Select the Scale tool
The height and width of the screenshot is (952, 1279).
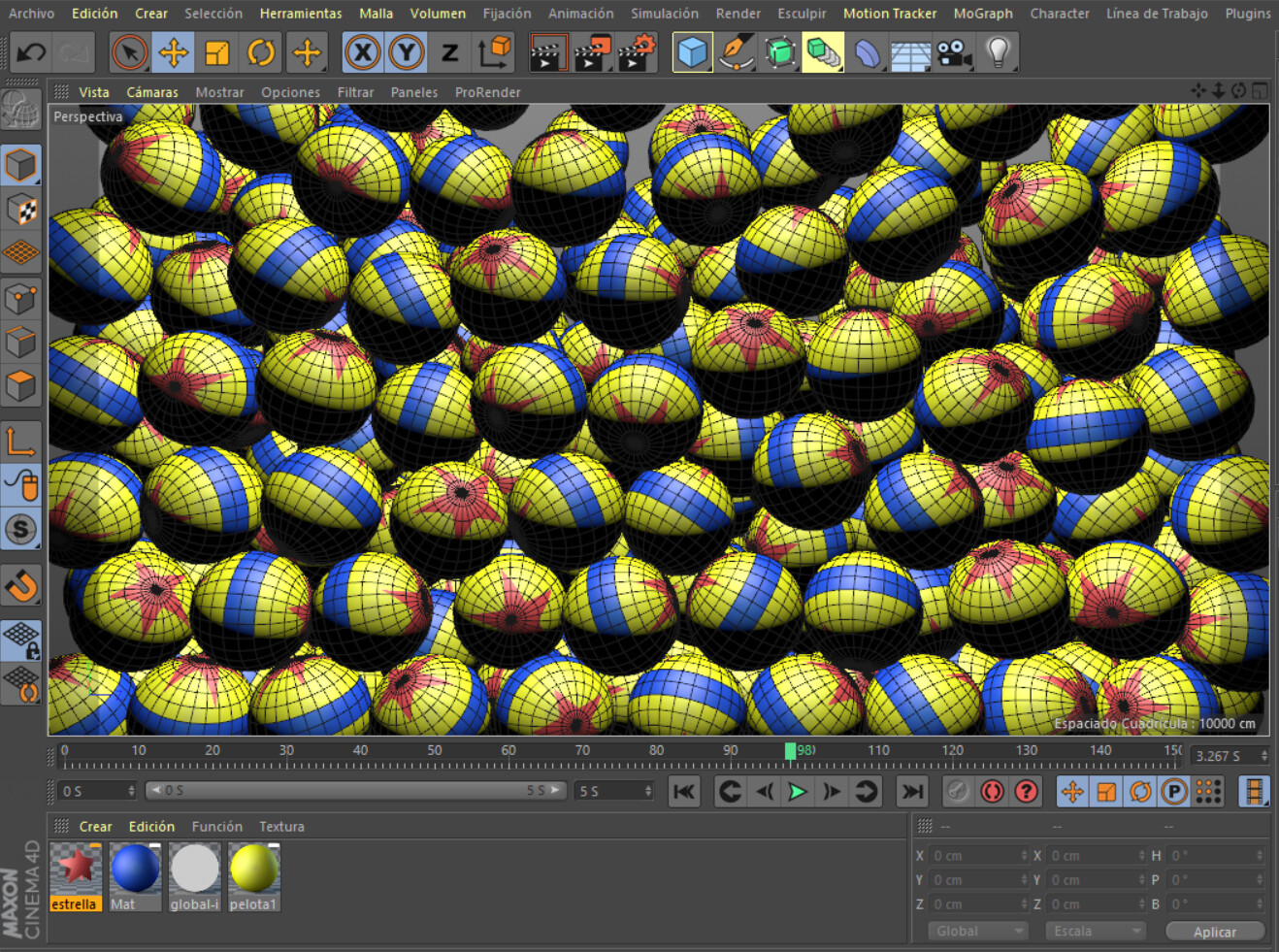click(215, 51)
